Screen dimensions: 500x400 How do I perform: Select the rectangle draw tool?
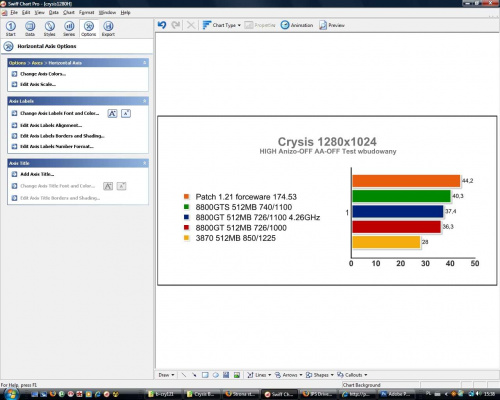205,375
